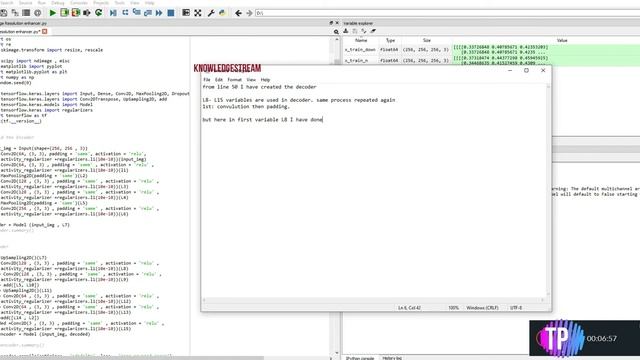This screenshot has height=360, width=640.
Task: Click Run cell and advance icon
Action: [x=76, y=13]
